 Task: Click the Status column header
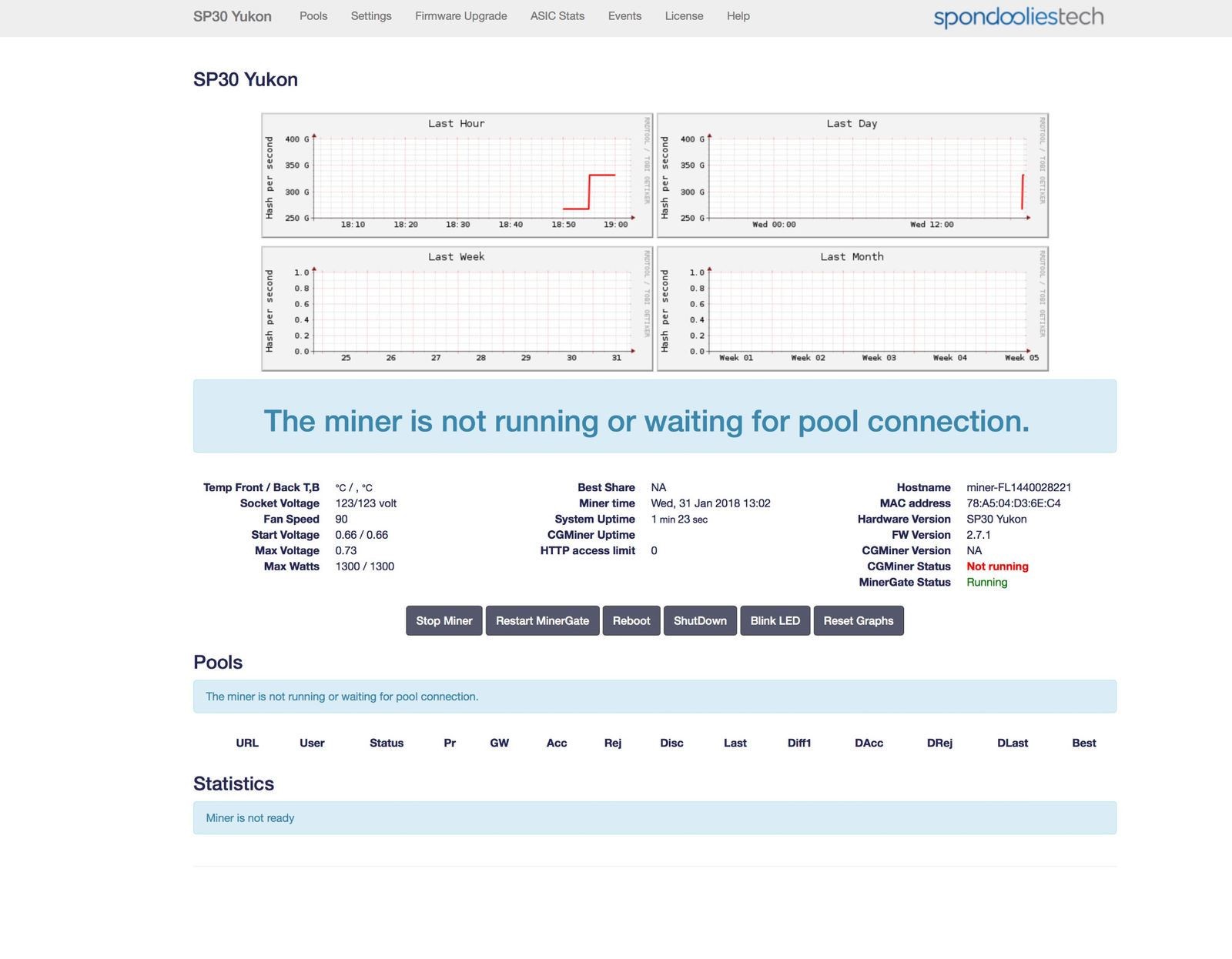(x=387, y=743)
